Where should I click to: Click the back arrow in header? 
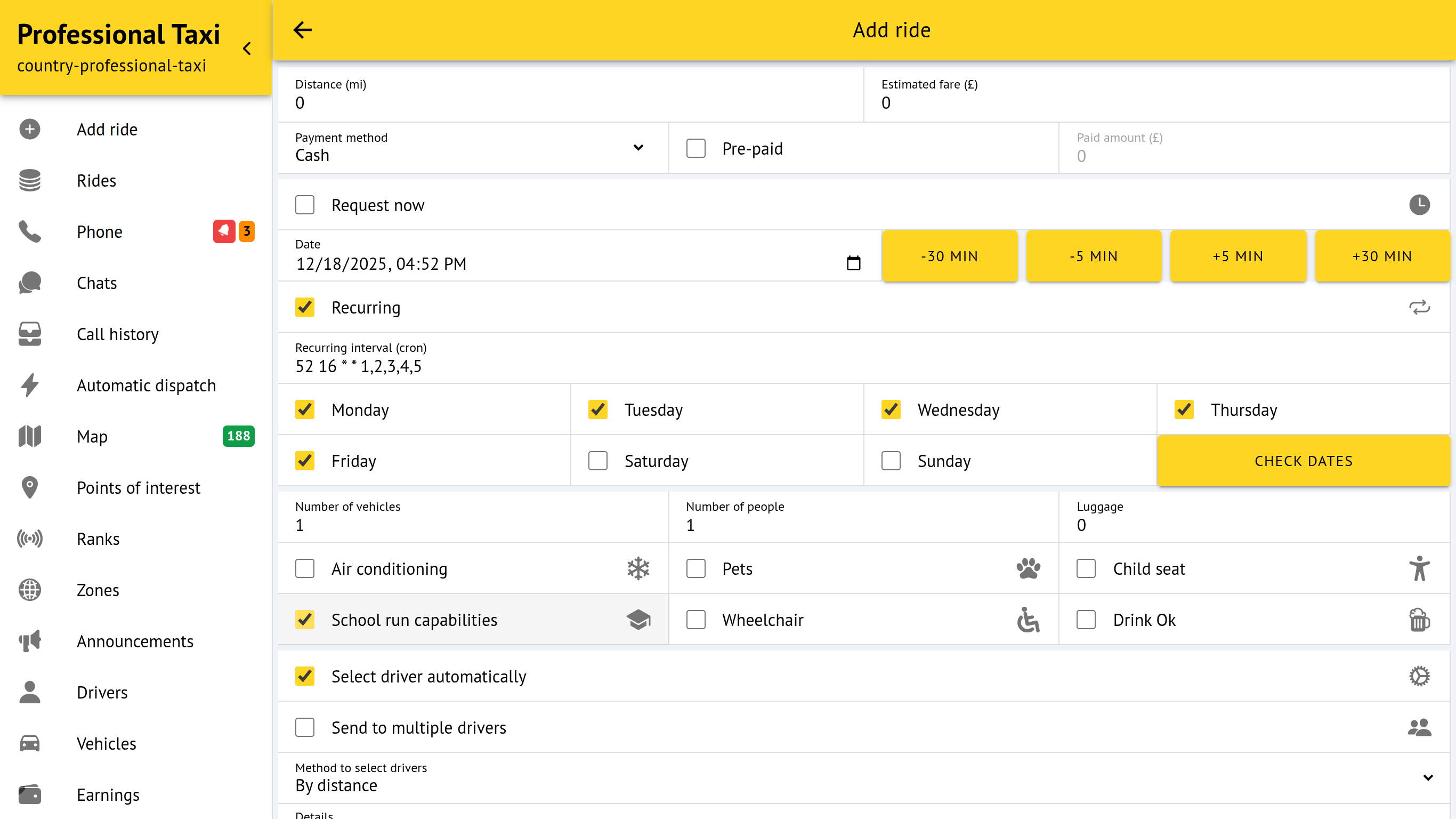302,30
